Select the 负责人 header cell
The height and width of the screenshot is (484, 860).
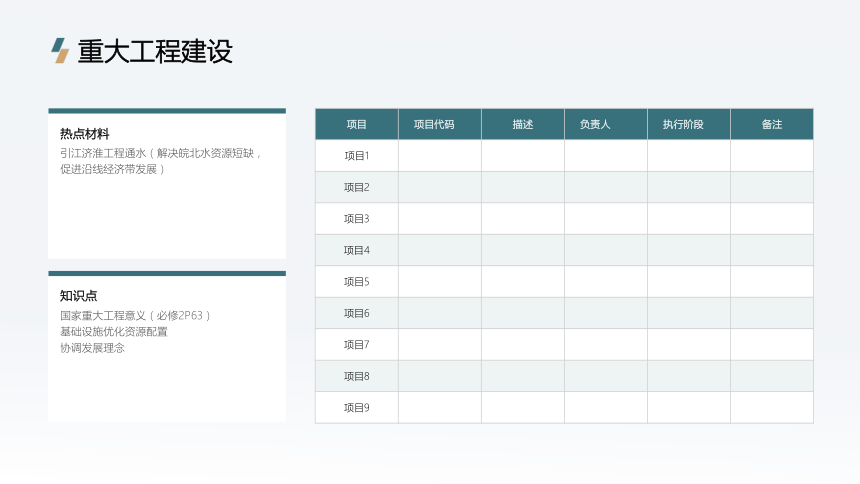[x=606, y=125]
